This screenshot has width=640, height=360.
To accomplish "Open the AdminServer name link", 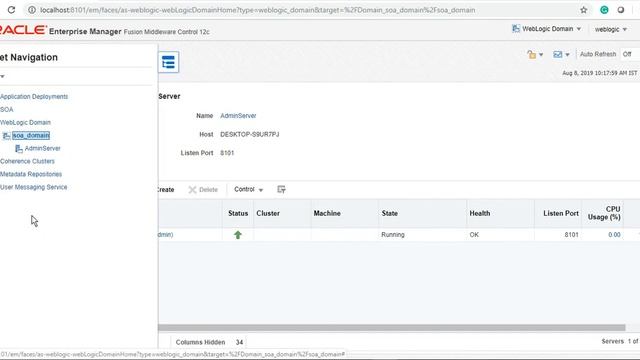I will (238, 116).
